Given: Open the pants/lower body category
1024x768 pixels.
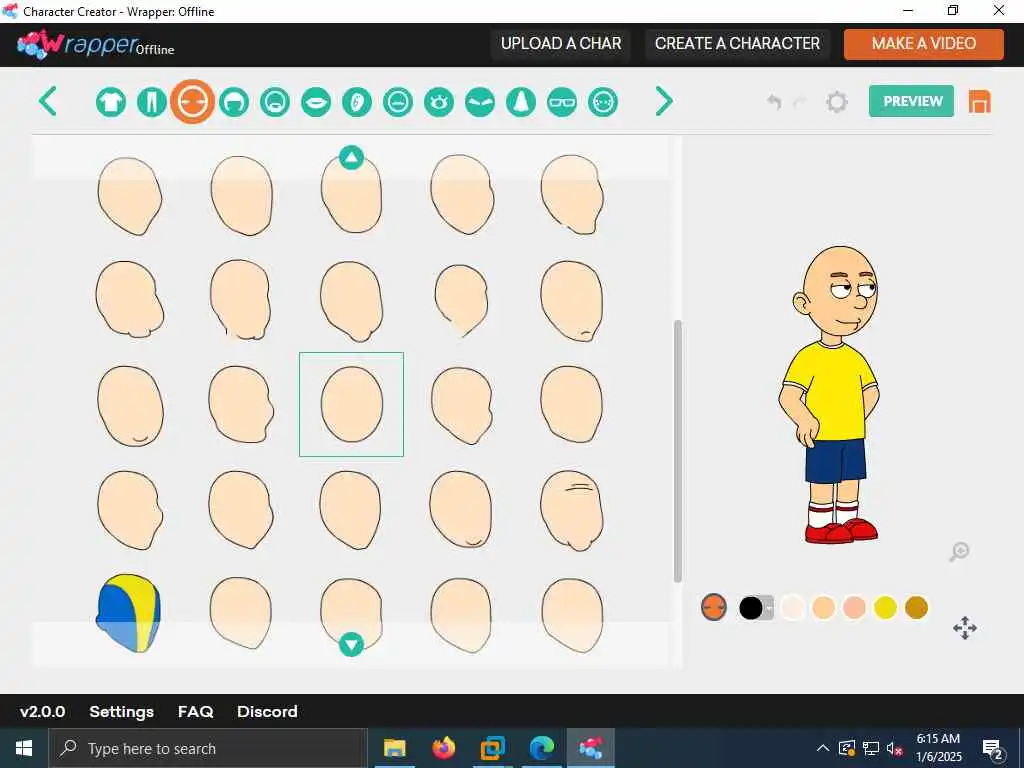Looking at the screenshot, I should (152, 103).
